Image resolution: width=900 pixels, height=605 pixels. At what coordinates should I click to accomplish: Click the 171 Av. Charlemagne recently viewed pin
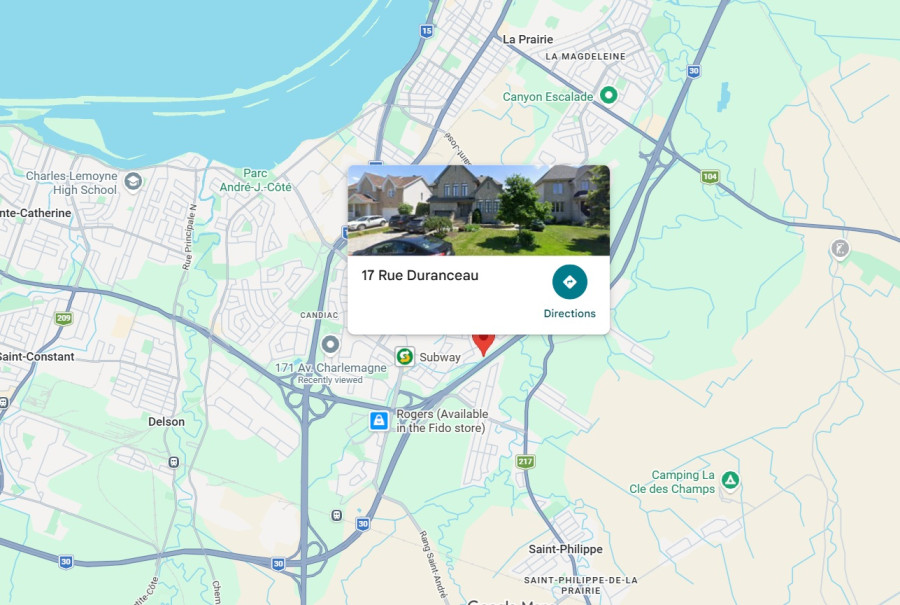pyautogui.click(x=331, y=346)
